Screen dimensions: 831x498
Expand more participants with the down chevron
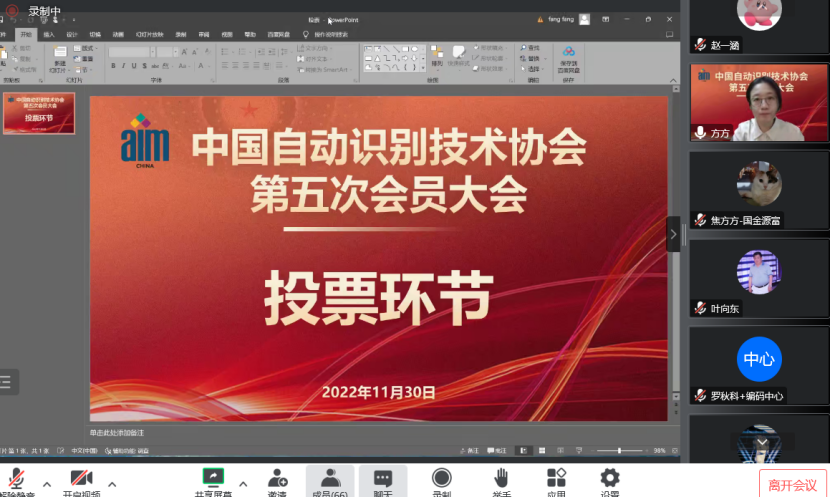coord(762,442)
